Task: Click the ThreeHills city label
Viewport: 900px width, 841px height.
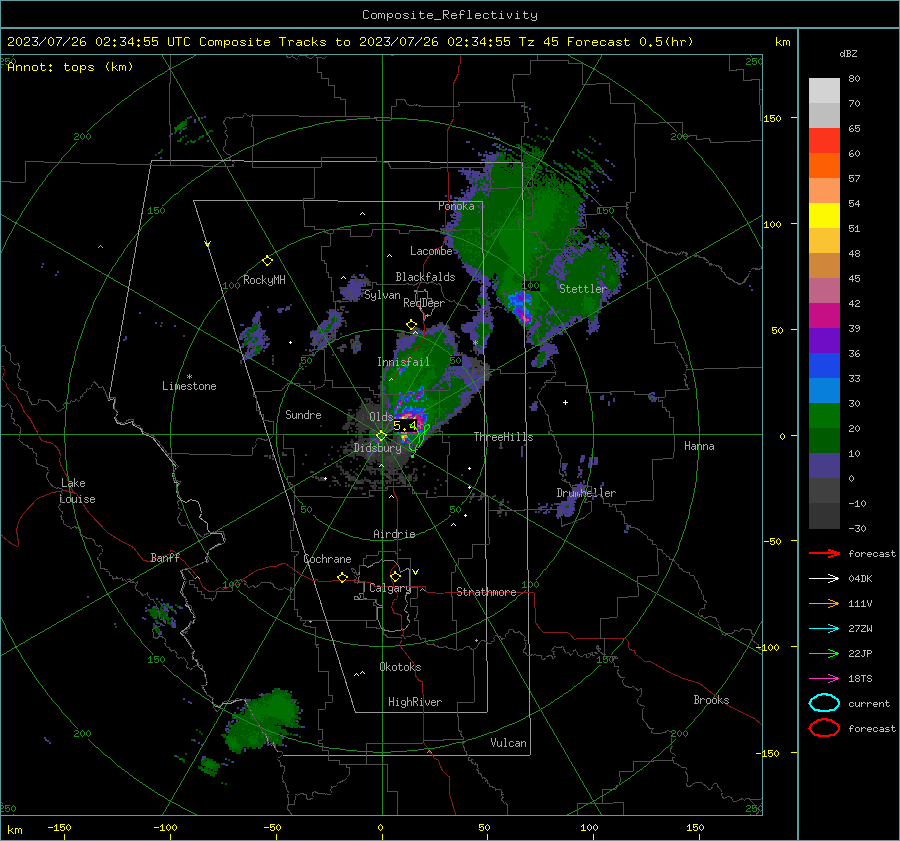Action: click(x=503, y=437)
